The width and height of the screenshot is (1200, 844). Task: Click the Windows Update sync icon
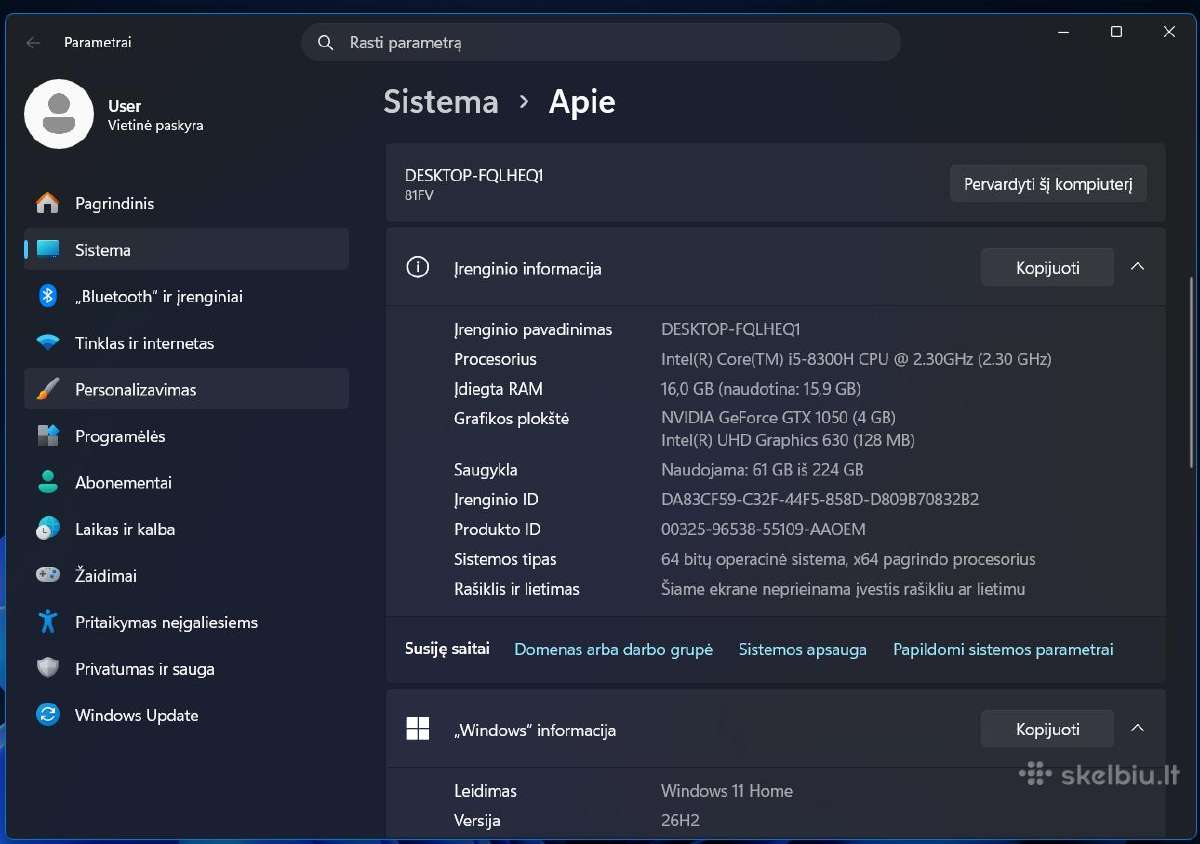[47, 715]
